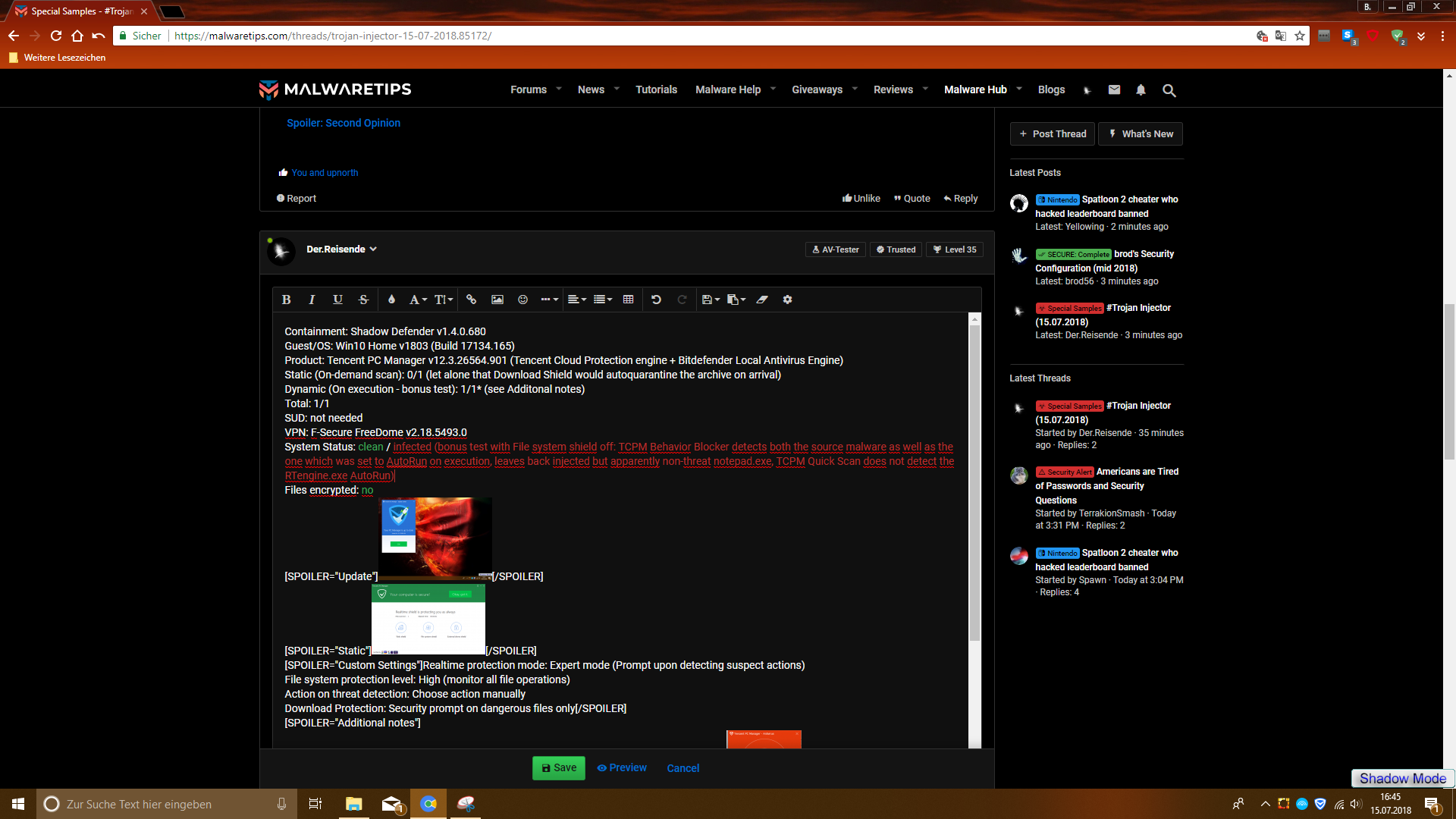The height and width of the screenshot is (819, 1456).
Task: Remove formatting with the eraser icon
Action: pos(762,300)
